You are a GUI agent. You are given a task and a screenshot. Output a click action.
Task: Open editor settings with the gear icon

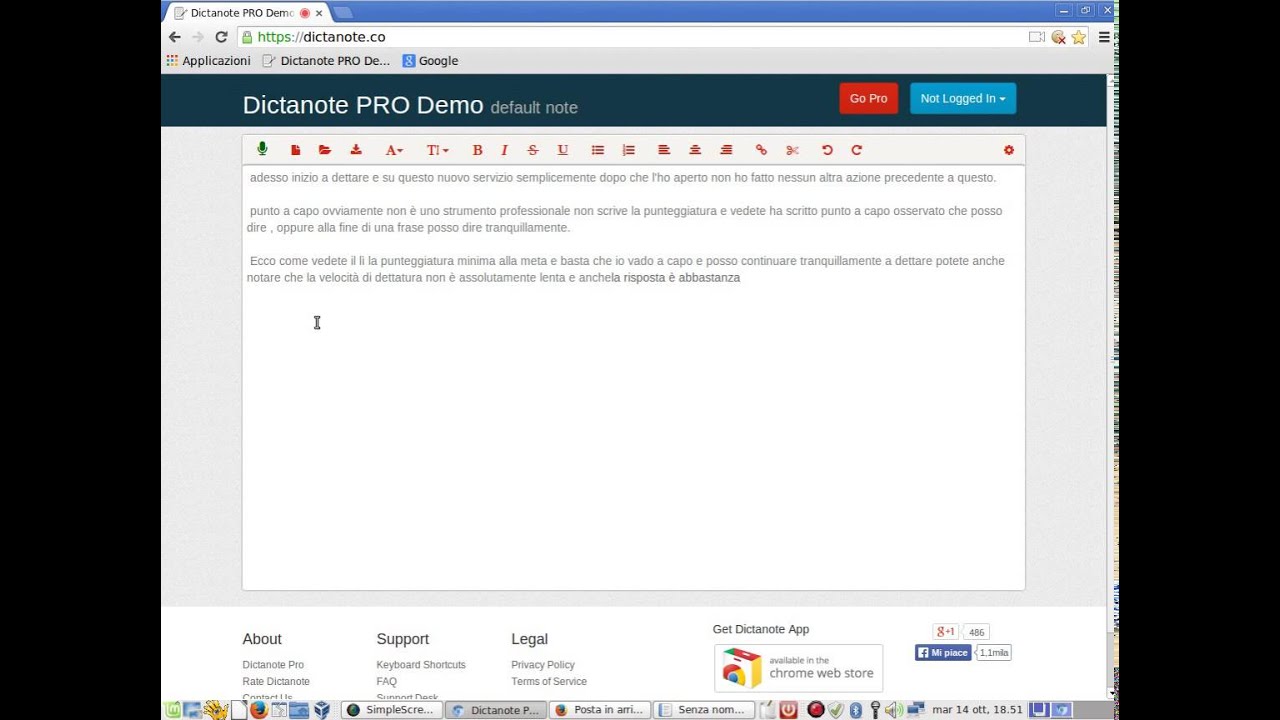[1008, 150]
